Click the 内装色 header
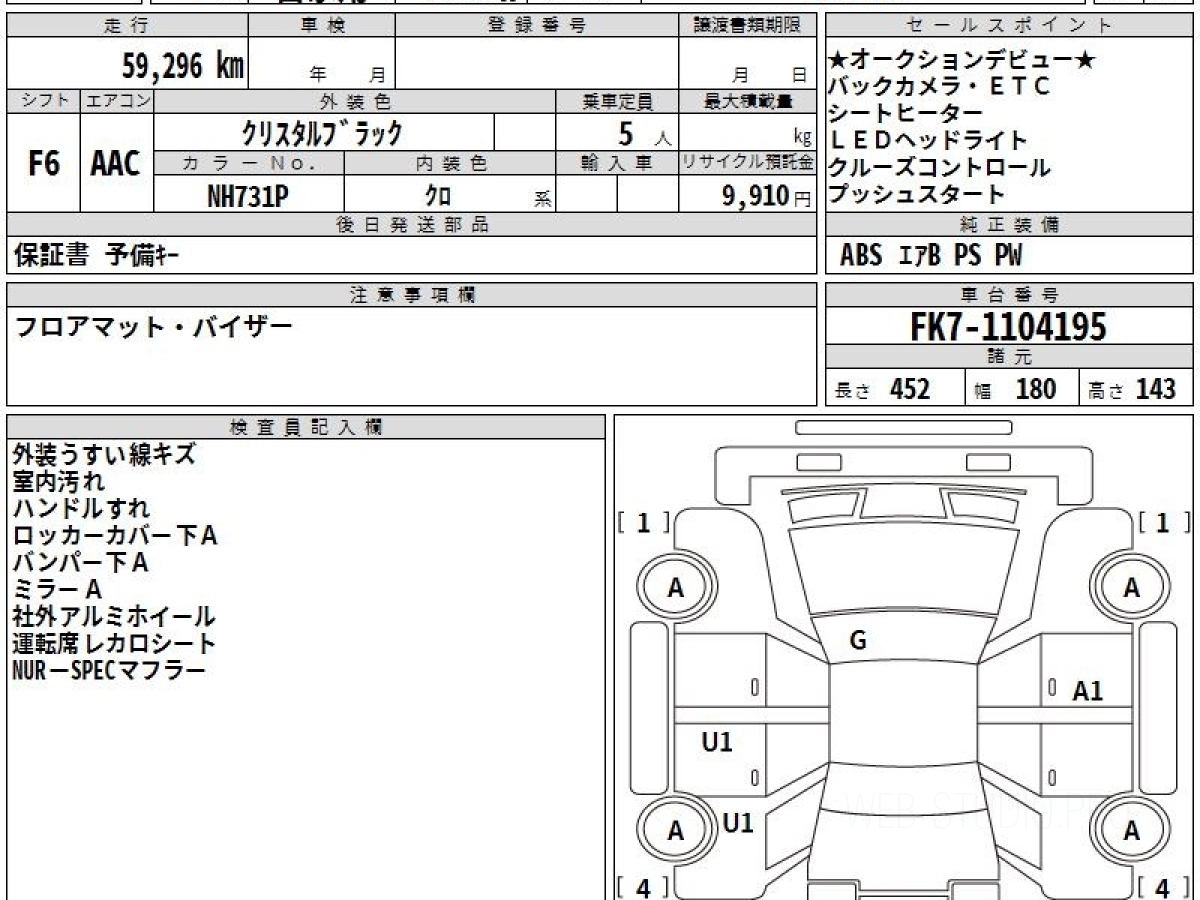Screen dimensions: 1200x900 450,164
